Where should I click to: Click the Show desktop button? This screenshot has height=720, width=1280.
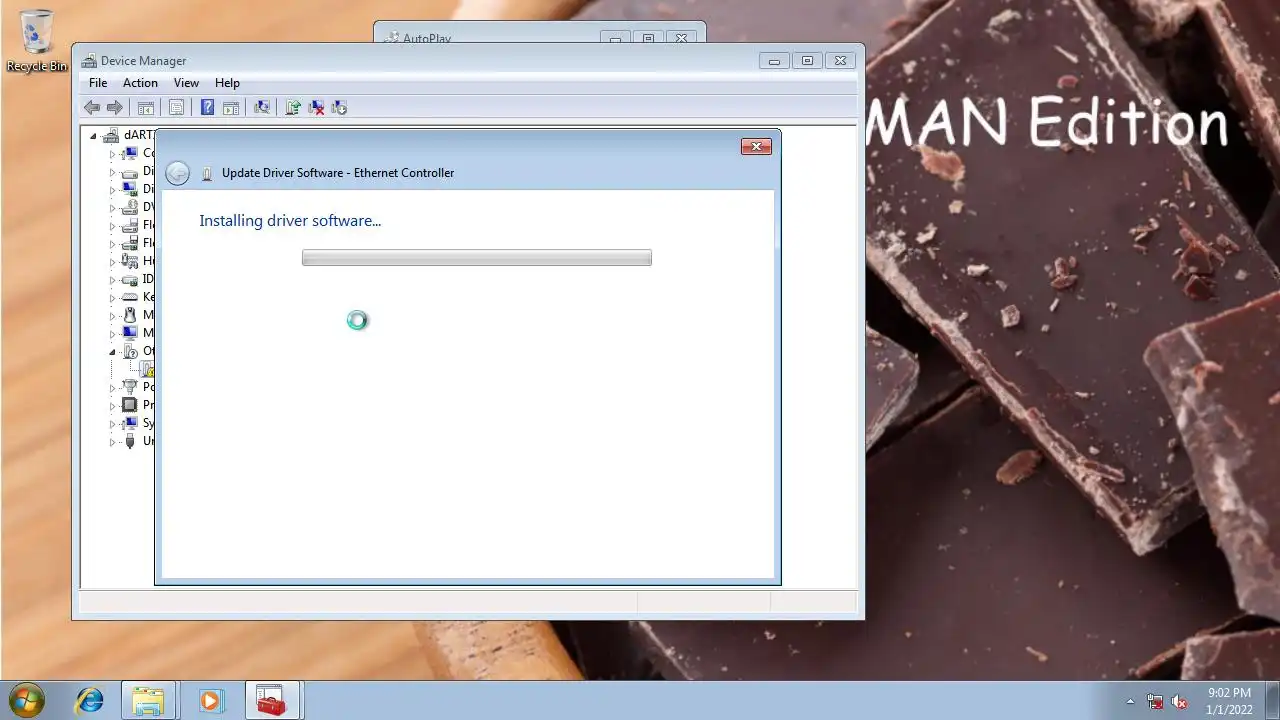click(1272, 701)
